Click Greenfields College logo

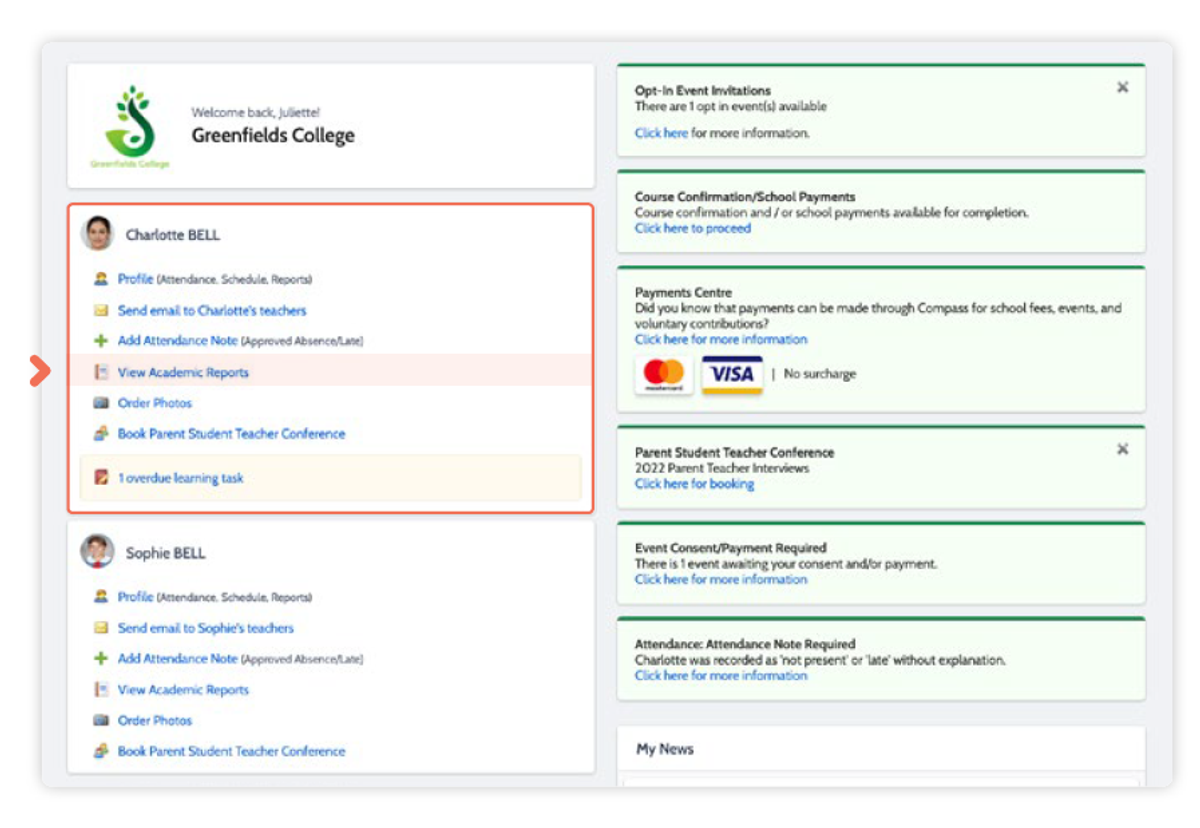130,125
